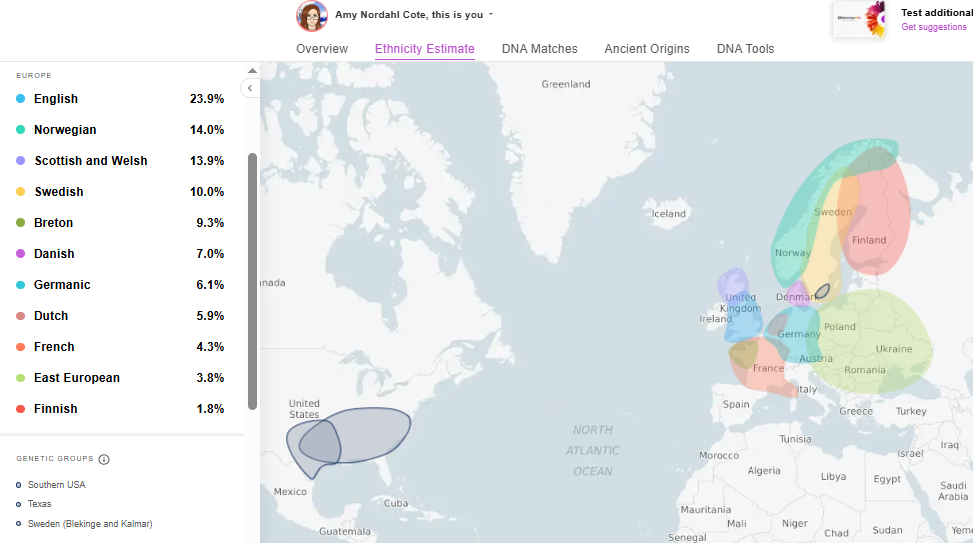Image resolution: width=973 pixels, height=543 pixels.
Task: Select Scottish and Welsh ethnicity entry
Action: point(90,161)
